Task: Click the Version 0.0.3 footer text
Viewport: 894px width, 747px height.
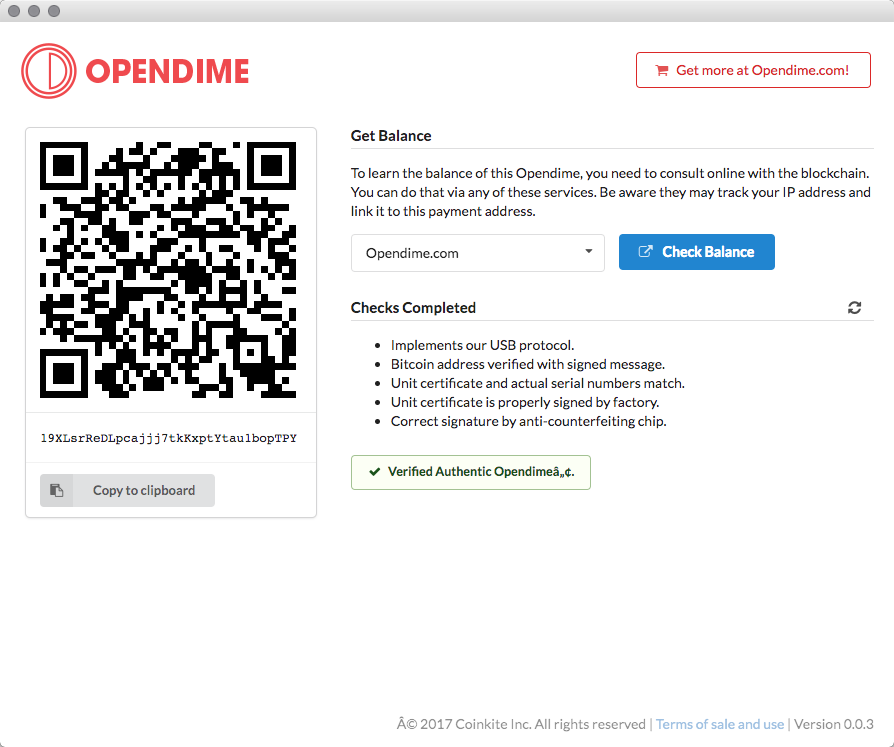Action: (x=834, y=724)
